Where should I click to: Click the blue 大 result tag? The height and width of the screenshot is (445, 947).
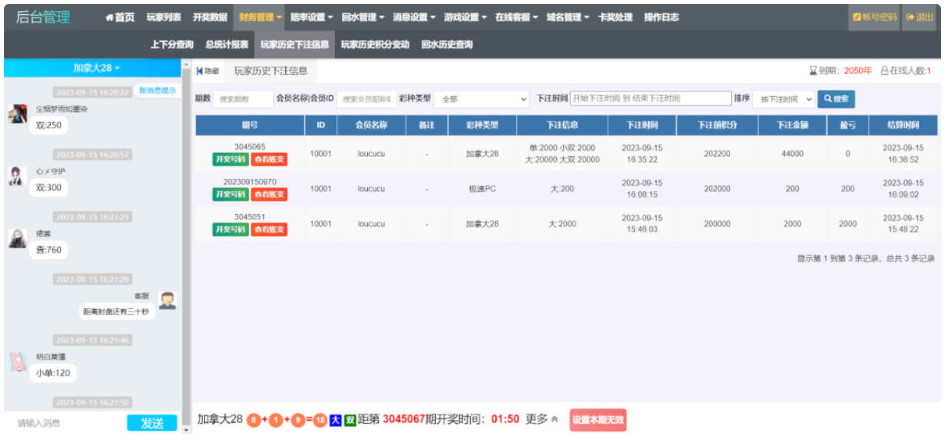point(335,420)
